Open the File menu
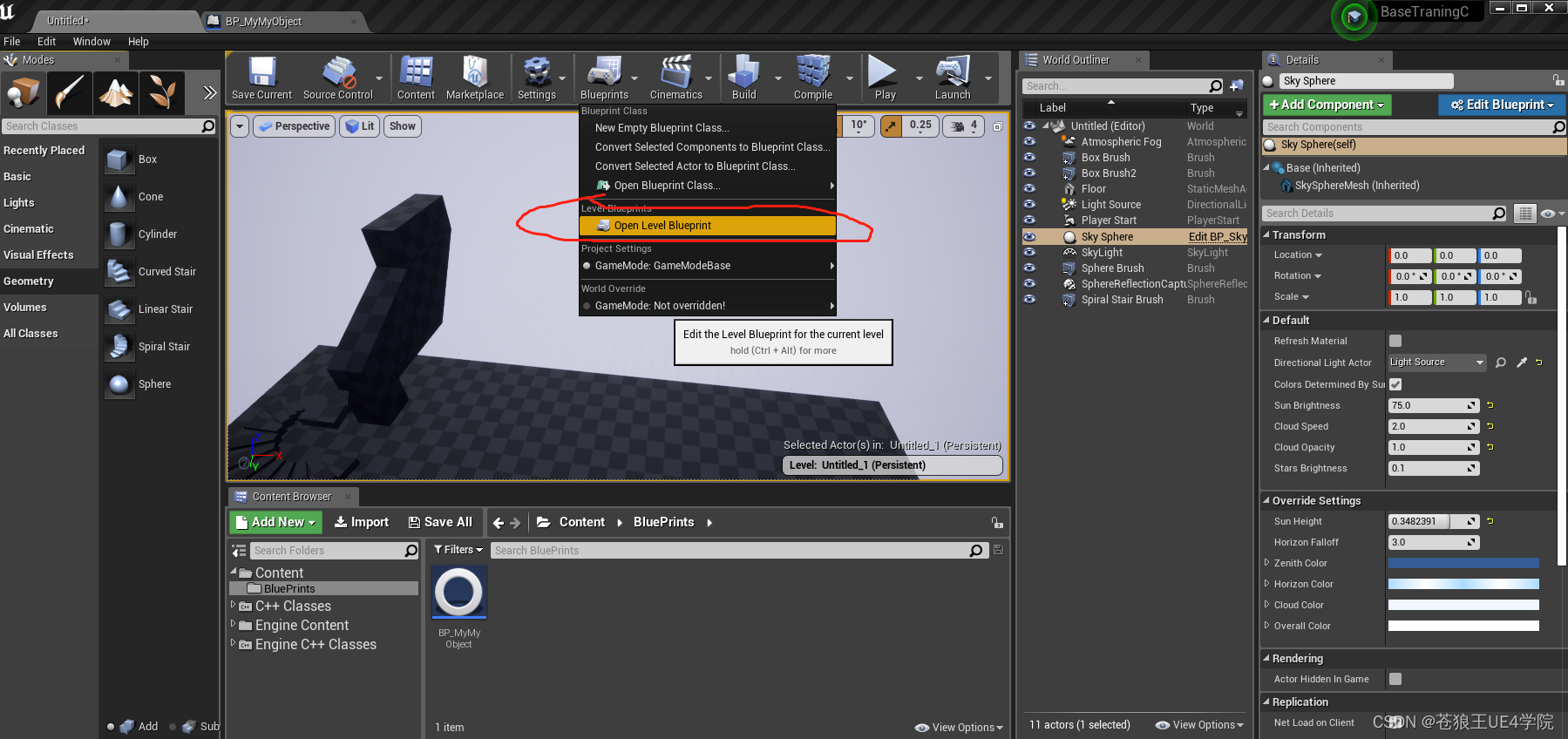Viewport: 1568px width, 739px height. (12, 41)
